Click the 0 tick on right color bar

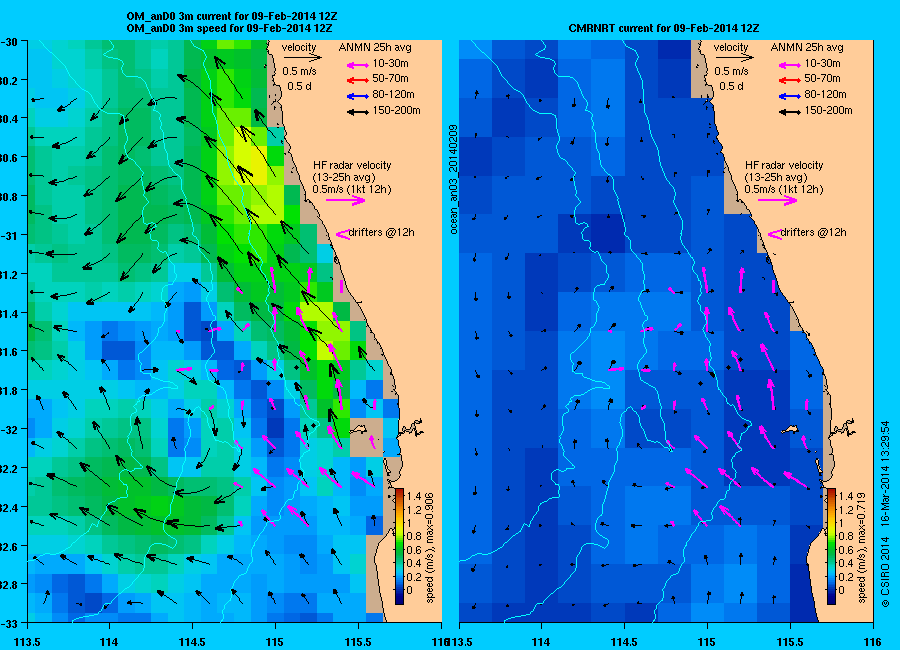coord(841,590)
